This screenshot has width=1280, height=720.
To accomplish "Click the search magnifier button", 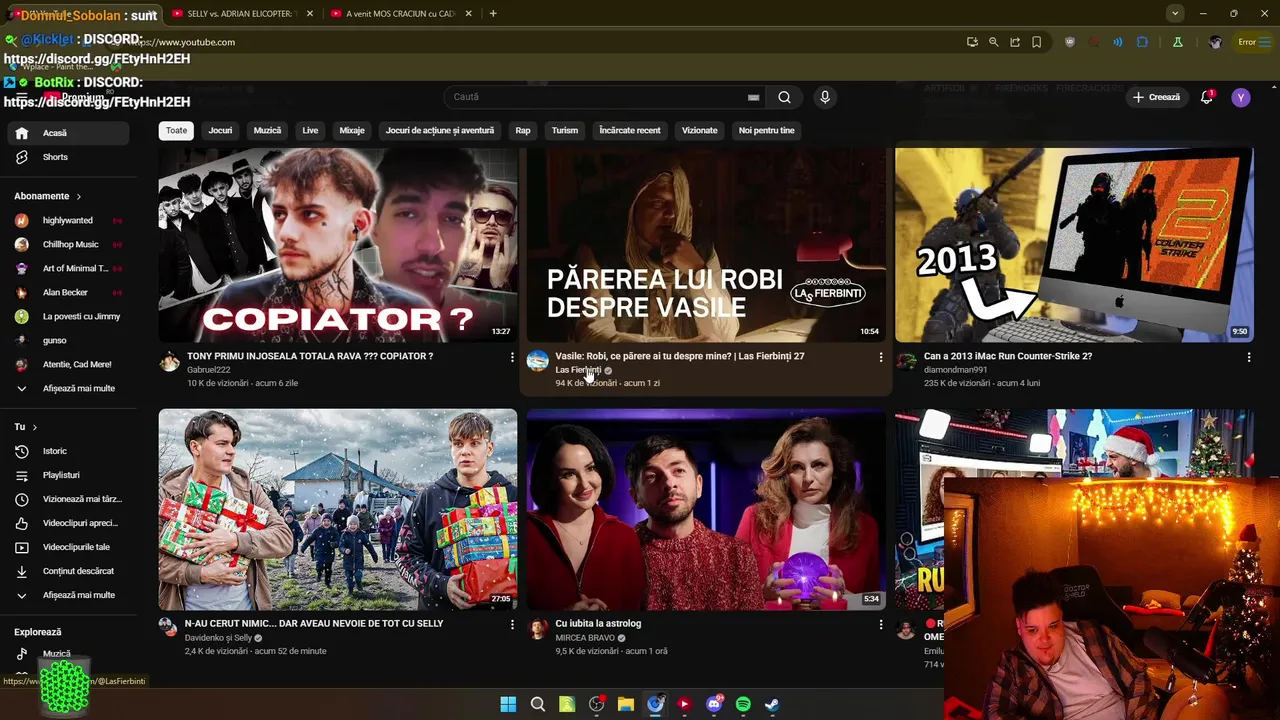I will point(784,97).
